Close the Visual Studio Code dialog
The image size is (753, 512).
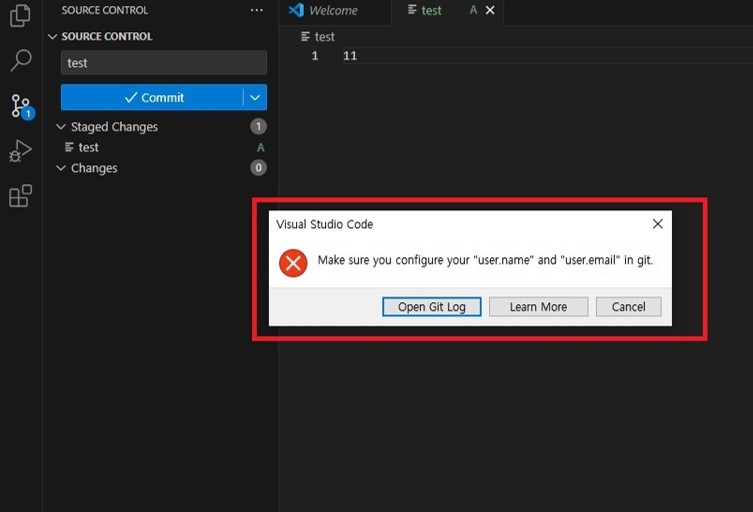[x=658, y=224]
